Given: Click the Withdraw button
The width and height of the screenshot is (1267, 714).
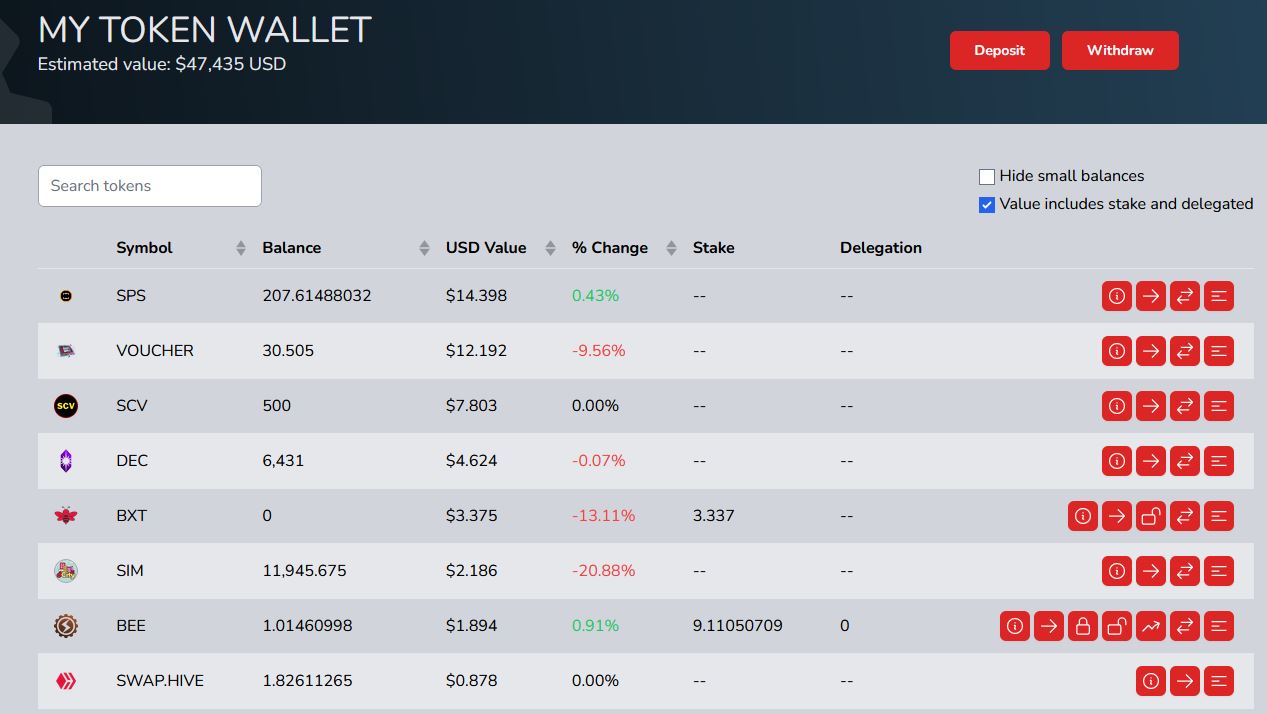Looking at the screenshot, I should [x=1120, y=51].
